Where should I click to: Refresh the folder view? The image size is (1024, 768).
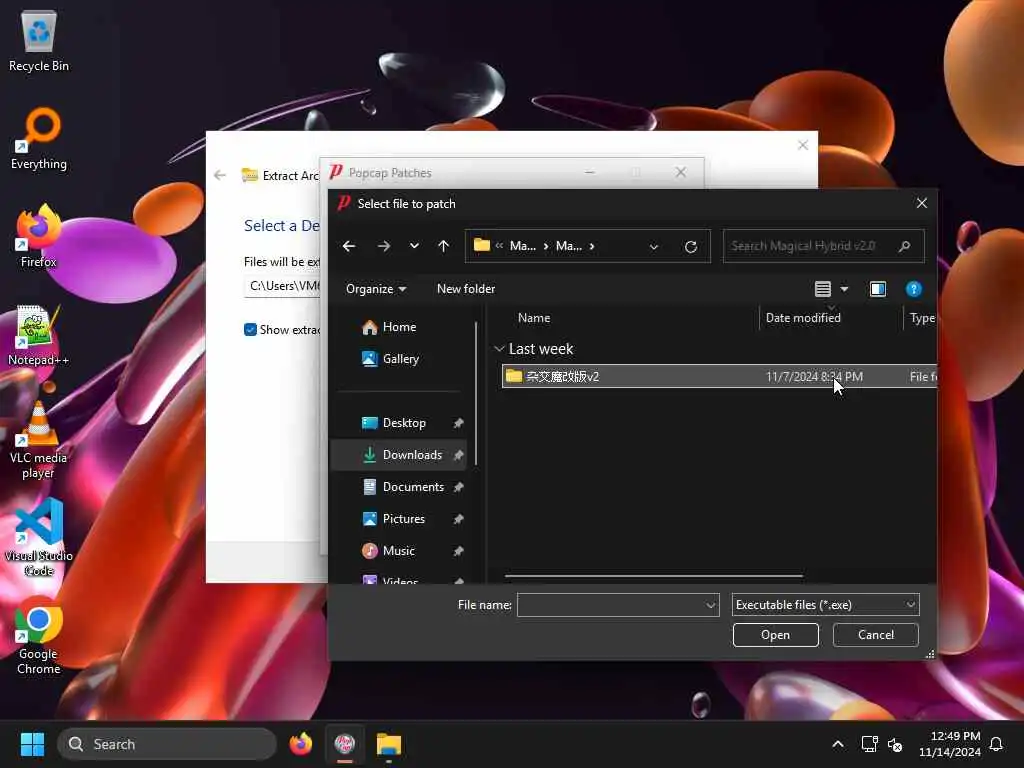click(x=690, y=247)
